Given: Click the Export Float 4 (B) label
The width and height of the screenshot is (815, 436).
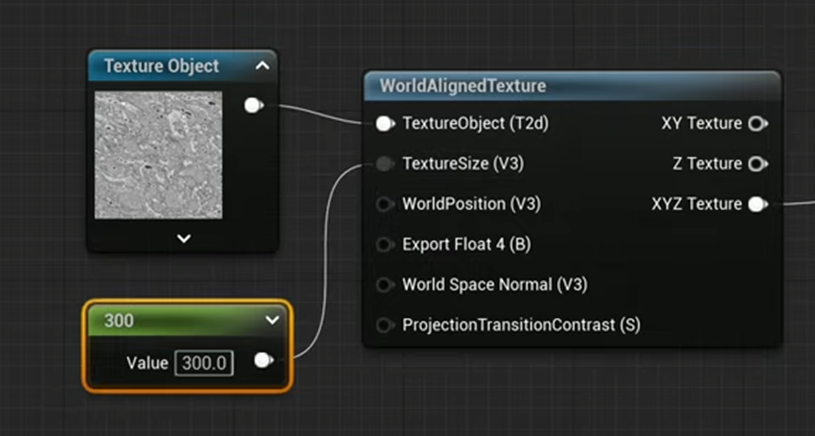Looking at the screenshot, I should click(467, 245).
